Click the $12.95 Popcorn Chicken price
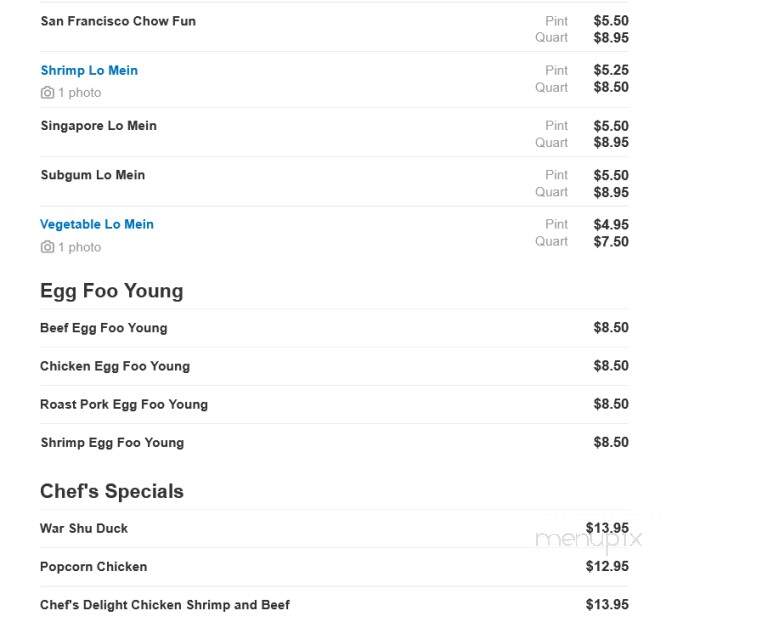Image resolution: width=768 pixels, height=622 pixels. pyautogui.click(x=607, y=567)
